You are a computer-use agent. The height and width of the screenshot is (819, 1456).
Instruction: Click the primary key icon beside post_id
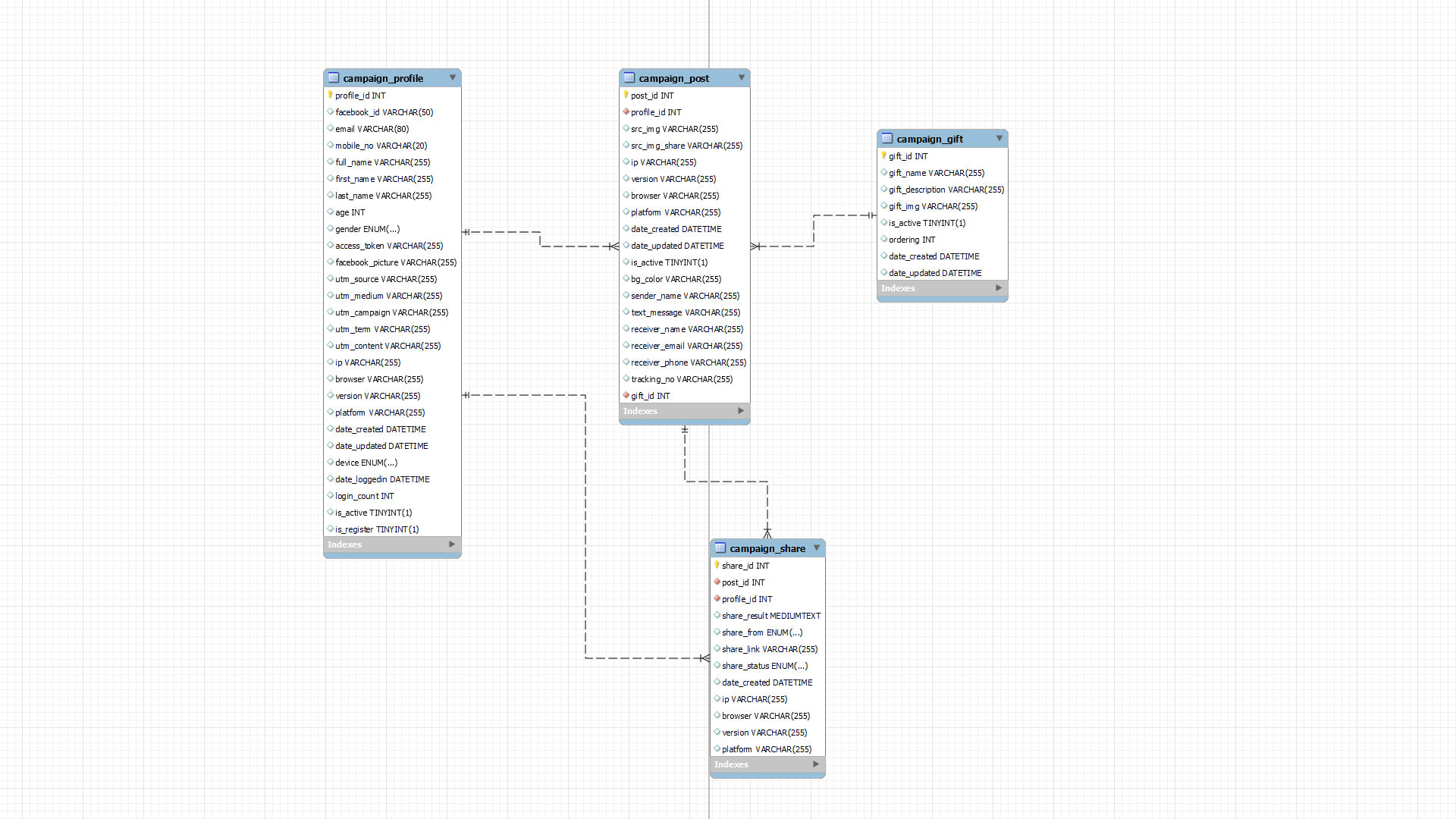(x=626, y=95)
